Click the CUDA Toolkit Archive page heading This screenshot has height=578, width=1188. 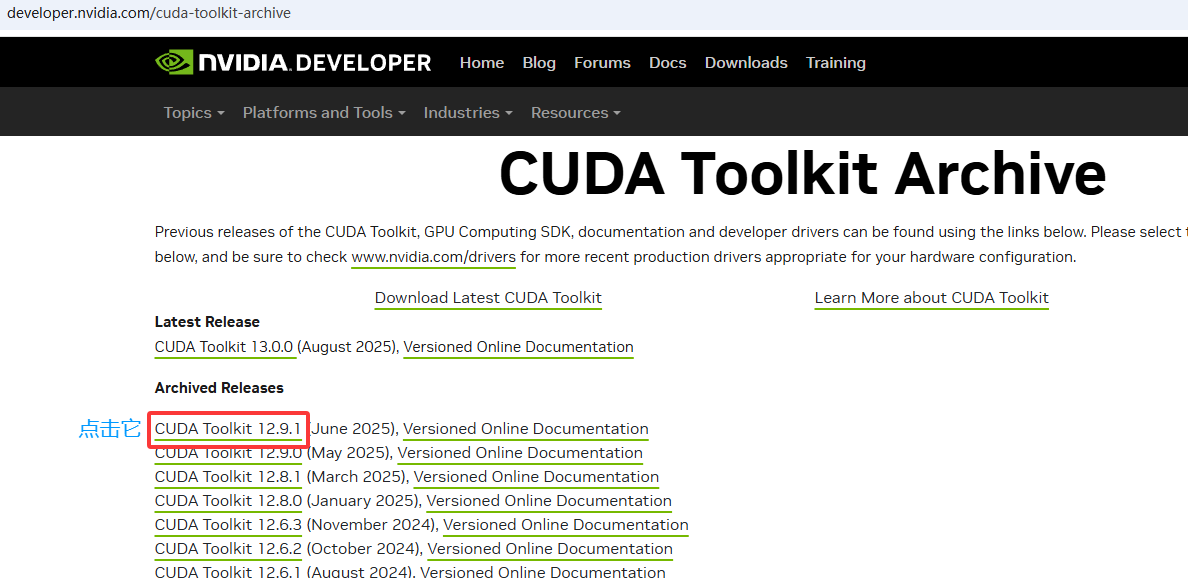click(x=802, y=175)
